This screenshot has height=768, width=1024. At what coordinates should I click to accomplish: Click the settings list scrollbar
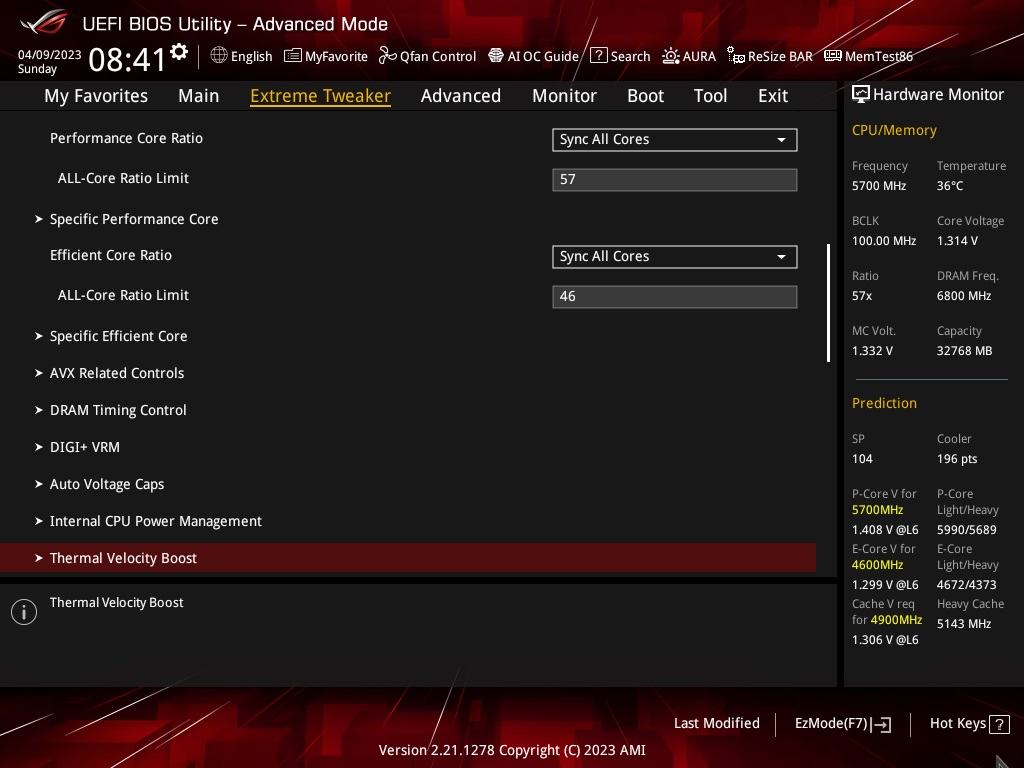pyautogui.click(x=828, y=303)
